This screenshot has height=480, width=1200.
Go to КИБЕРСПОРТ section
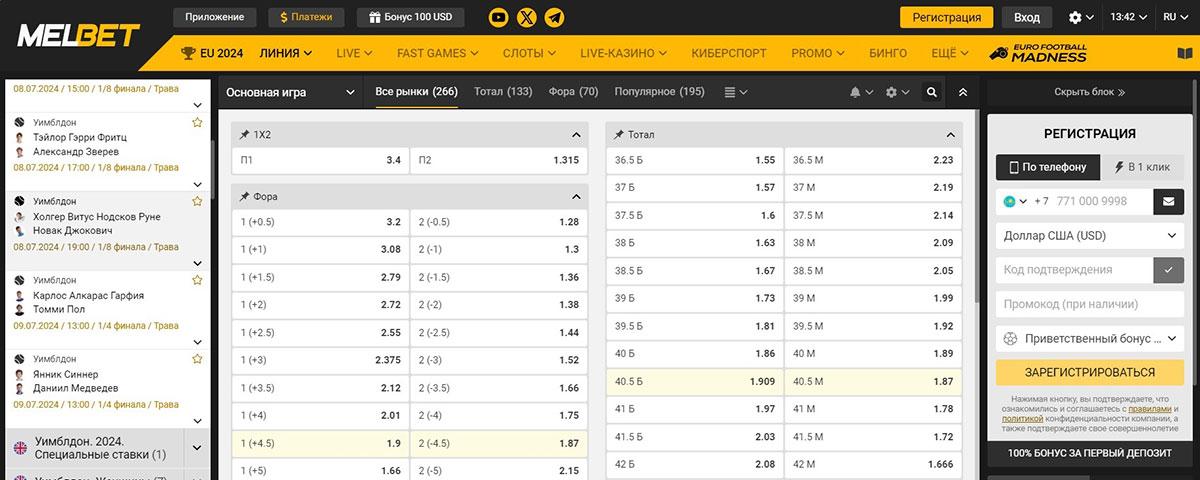(729, 53)
